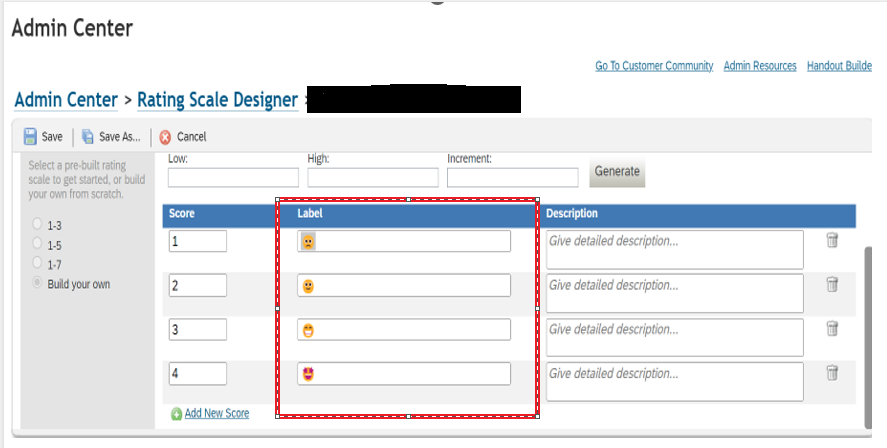Image resolution: width=887 pixels, height=448 pixels.
Task: Delete score row 4 with trash icon
Action: [832, 372]
